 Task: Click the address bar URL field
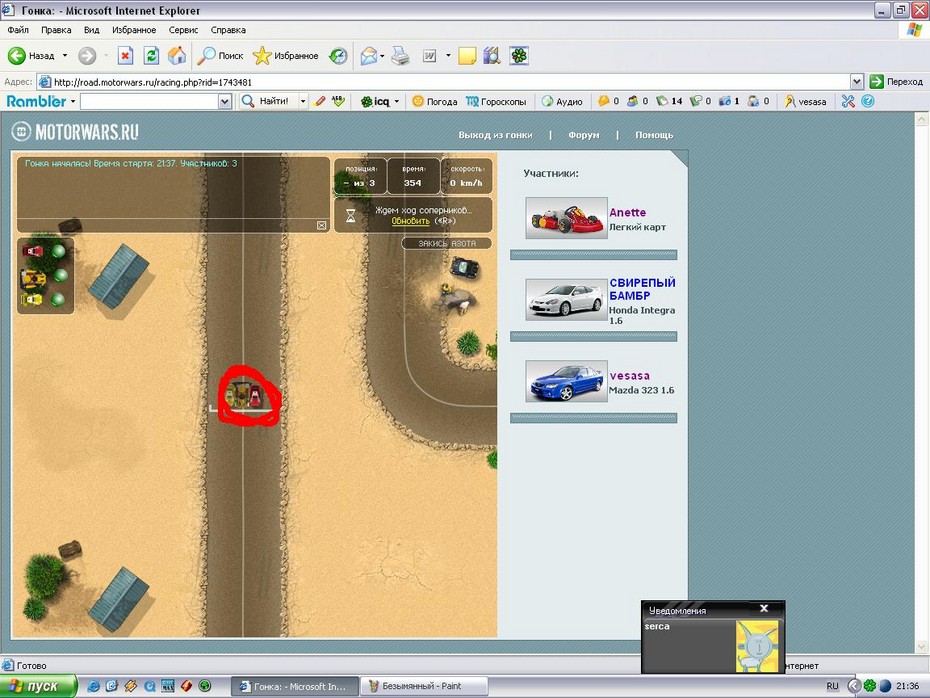443,82
